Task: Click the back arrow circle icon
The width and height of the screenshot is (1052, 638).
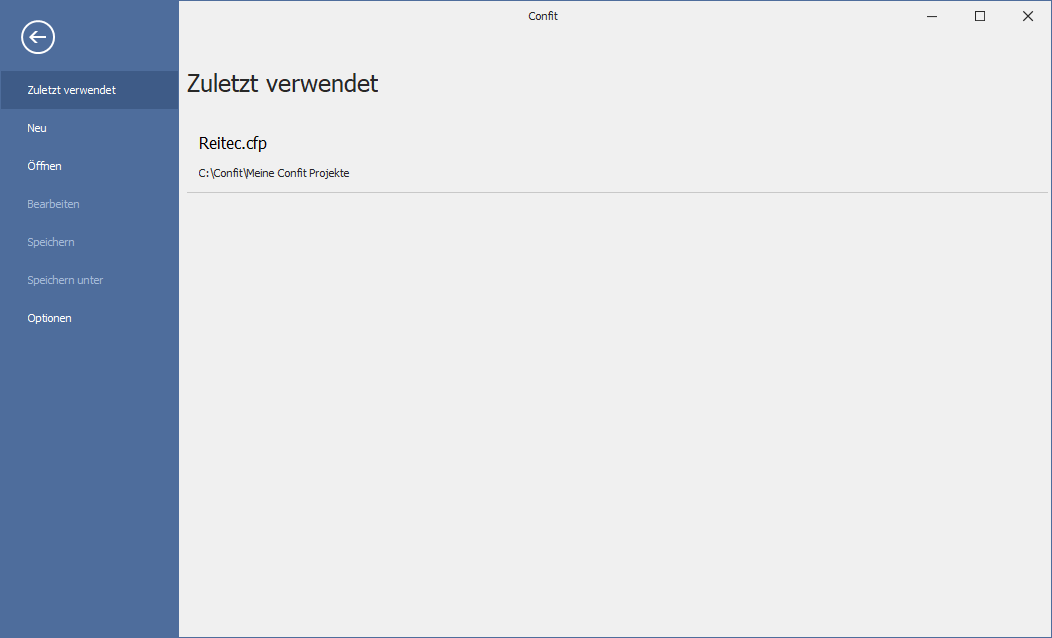Action: point(38,38)
